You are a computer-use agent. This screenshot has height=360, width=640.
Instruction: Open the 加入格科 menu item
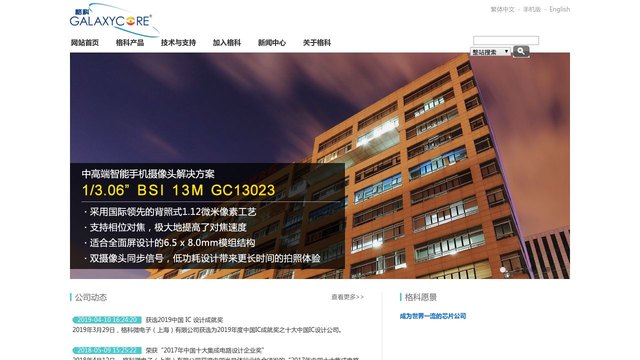[227, 42]
